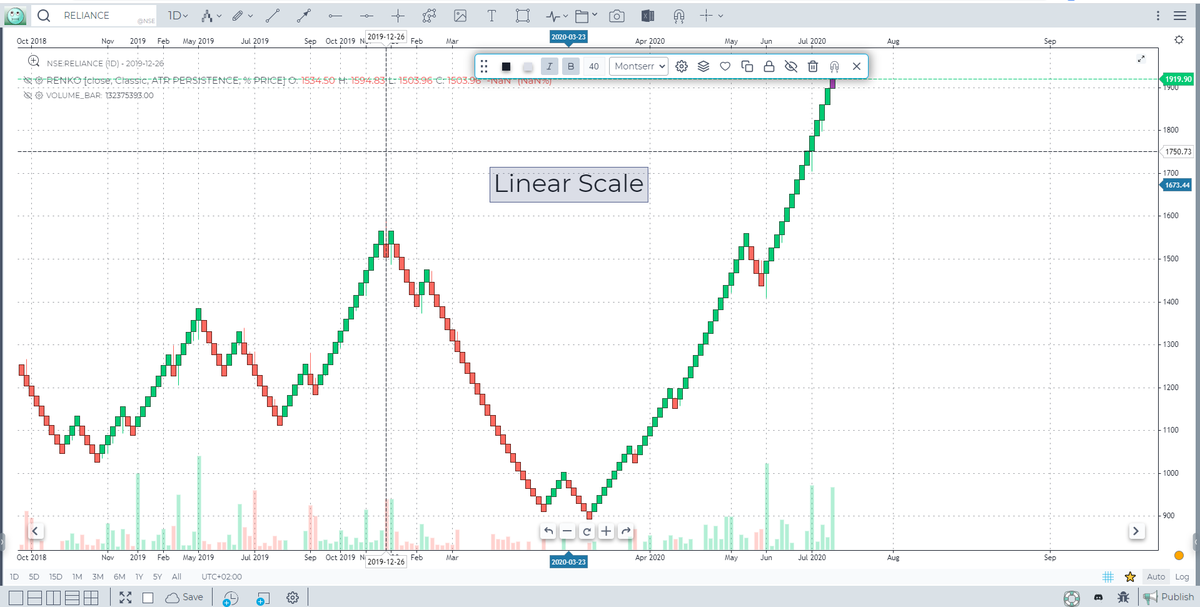Pick the light background color swatch
Screen dimensions: 1200x607
point(528,66)
